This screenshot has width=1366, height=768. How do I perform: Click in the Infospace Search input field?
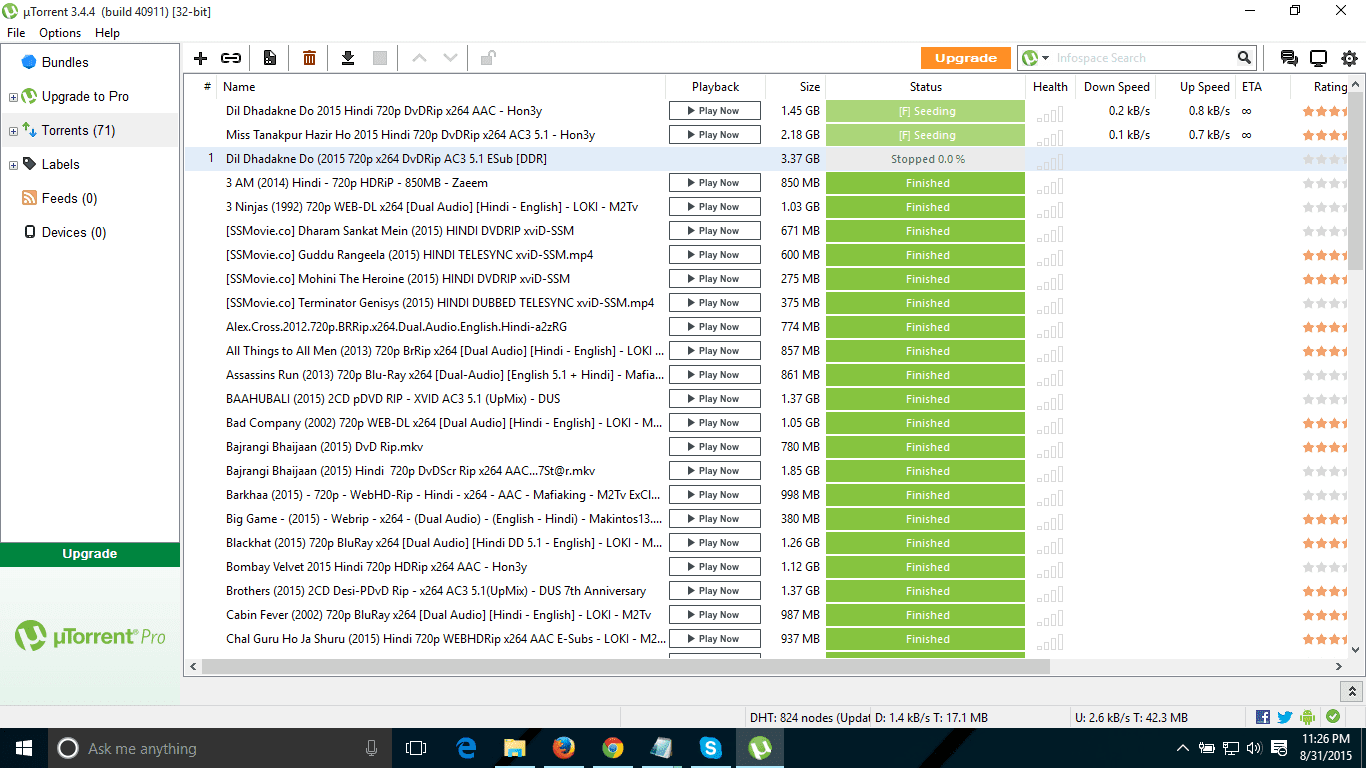coord(1144,58)
